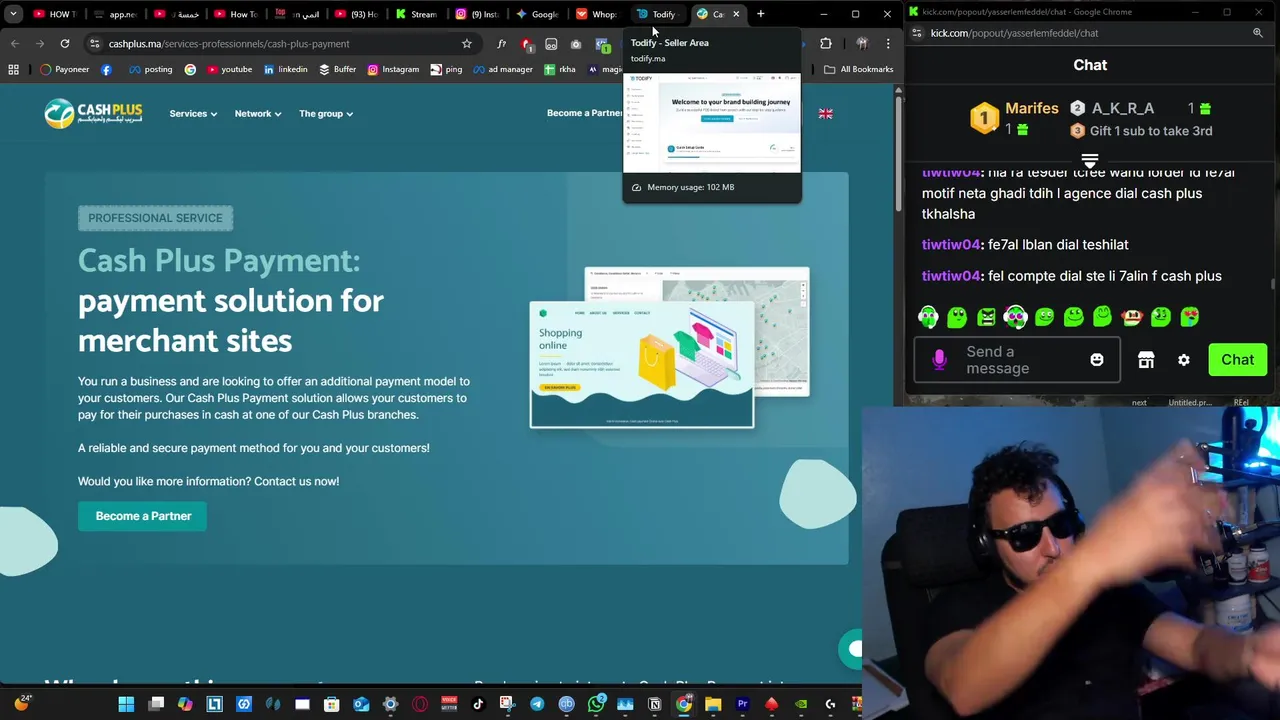Screen dimensions: 1280x720
Task: Pick the heart-eyes Kick emote
Action: coord(1189,317)
